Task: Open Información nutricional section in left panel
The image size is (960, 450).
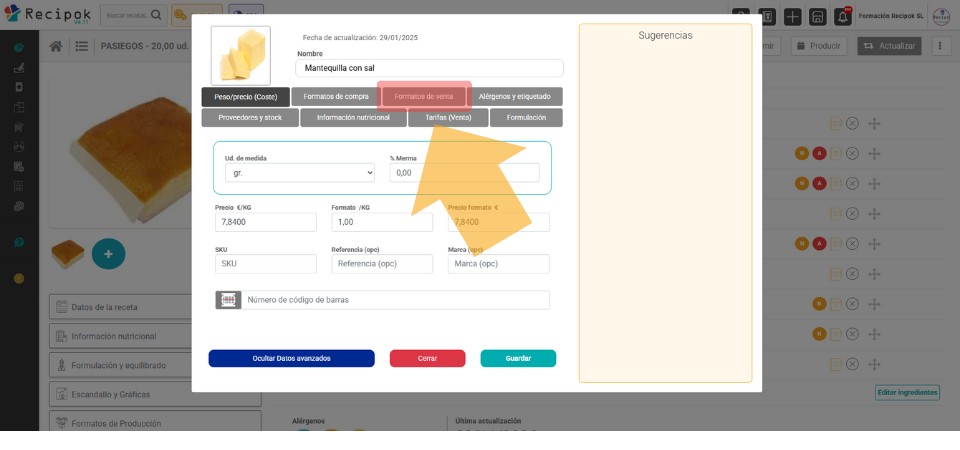Action: click(x=155, y=336)
